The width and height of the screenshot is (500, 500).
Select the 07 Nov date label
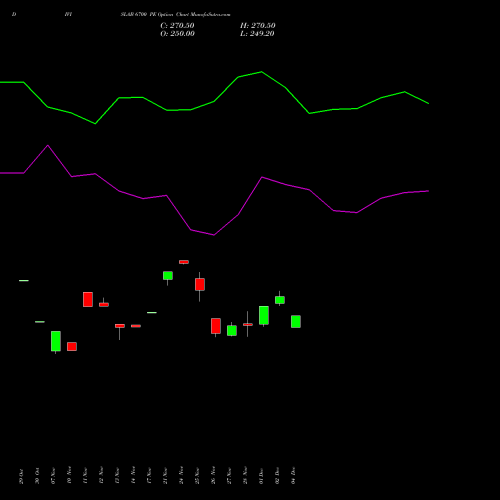[x=53, y=476]
